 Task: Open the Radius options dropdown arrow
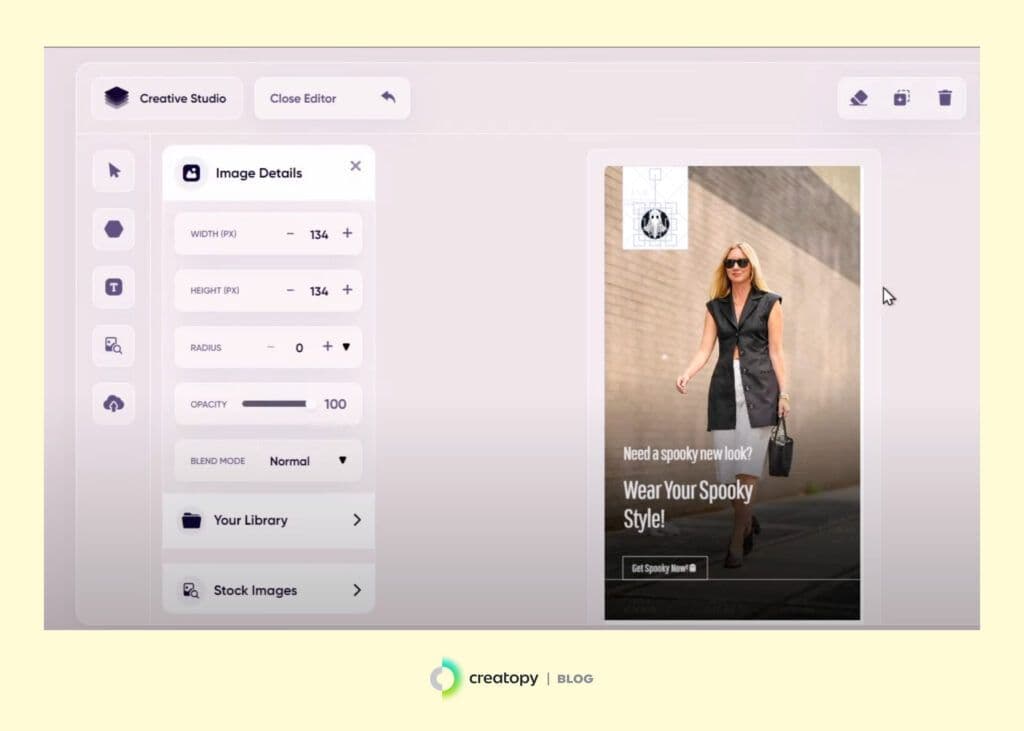coord(346,347)
